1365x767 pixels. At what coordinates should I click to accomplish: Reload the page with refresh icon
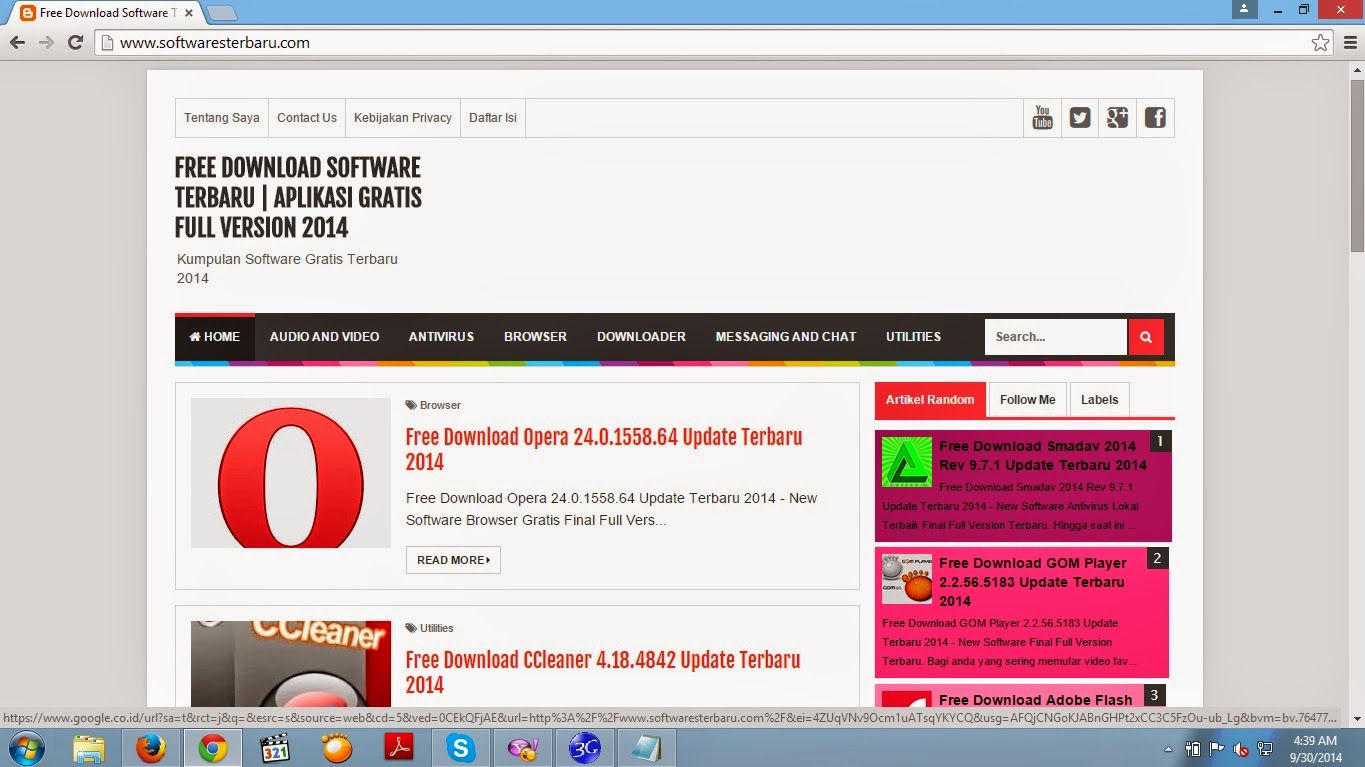pos(75,43)
